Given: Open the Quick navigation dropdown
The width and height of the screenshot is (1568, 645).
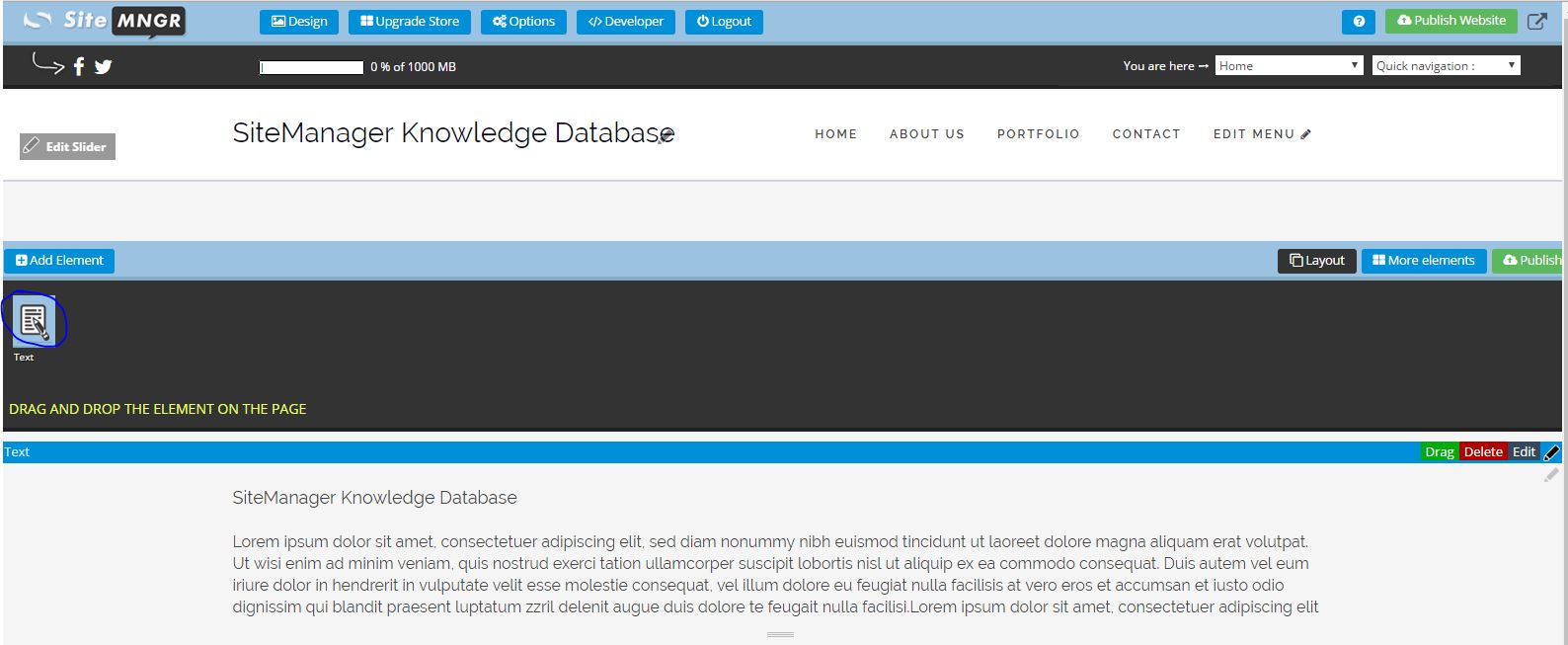Looking at the screenshot, I should click(1447, 65).
